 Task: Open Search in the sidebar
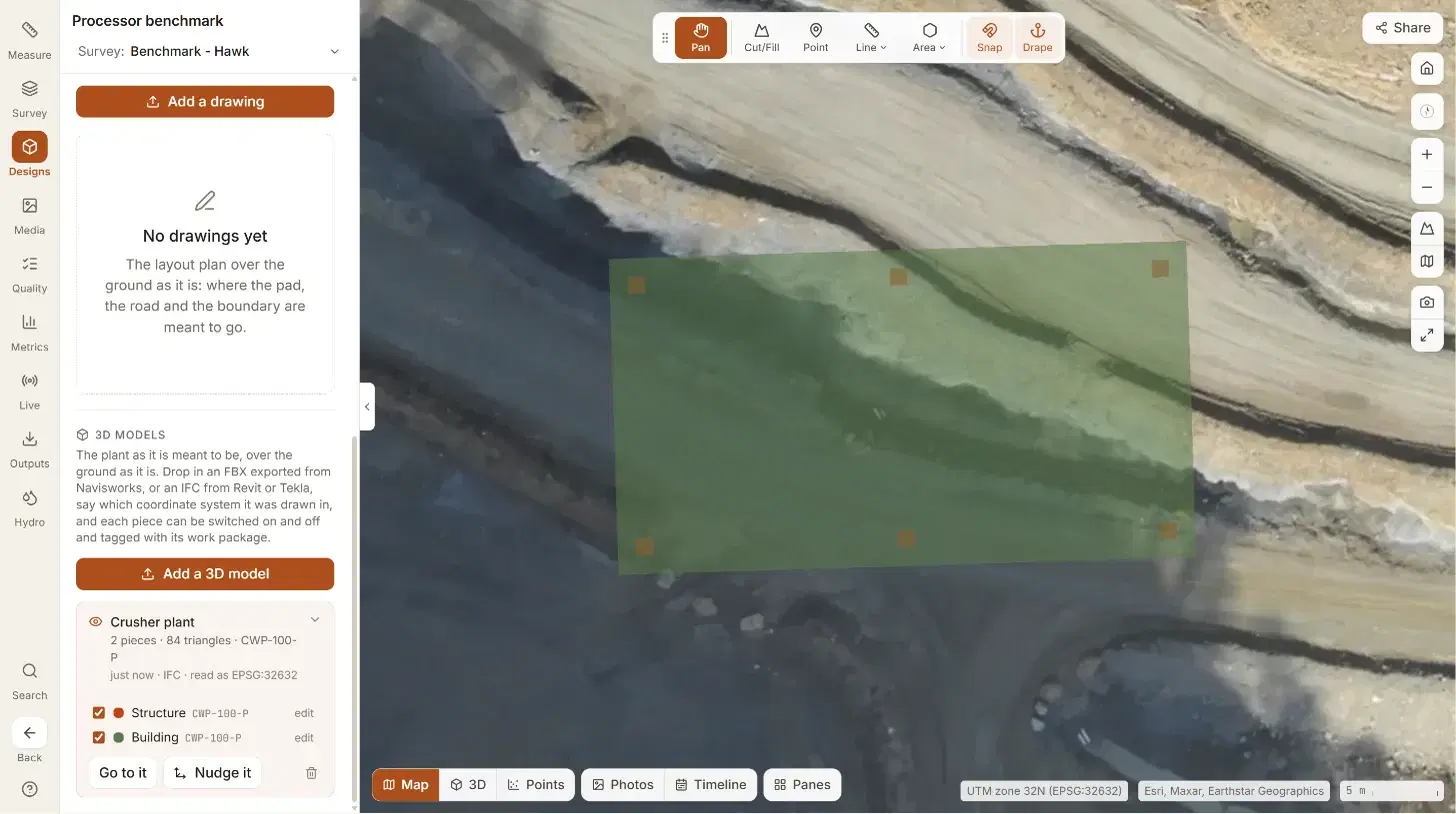point(29,680)
